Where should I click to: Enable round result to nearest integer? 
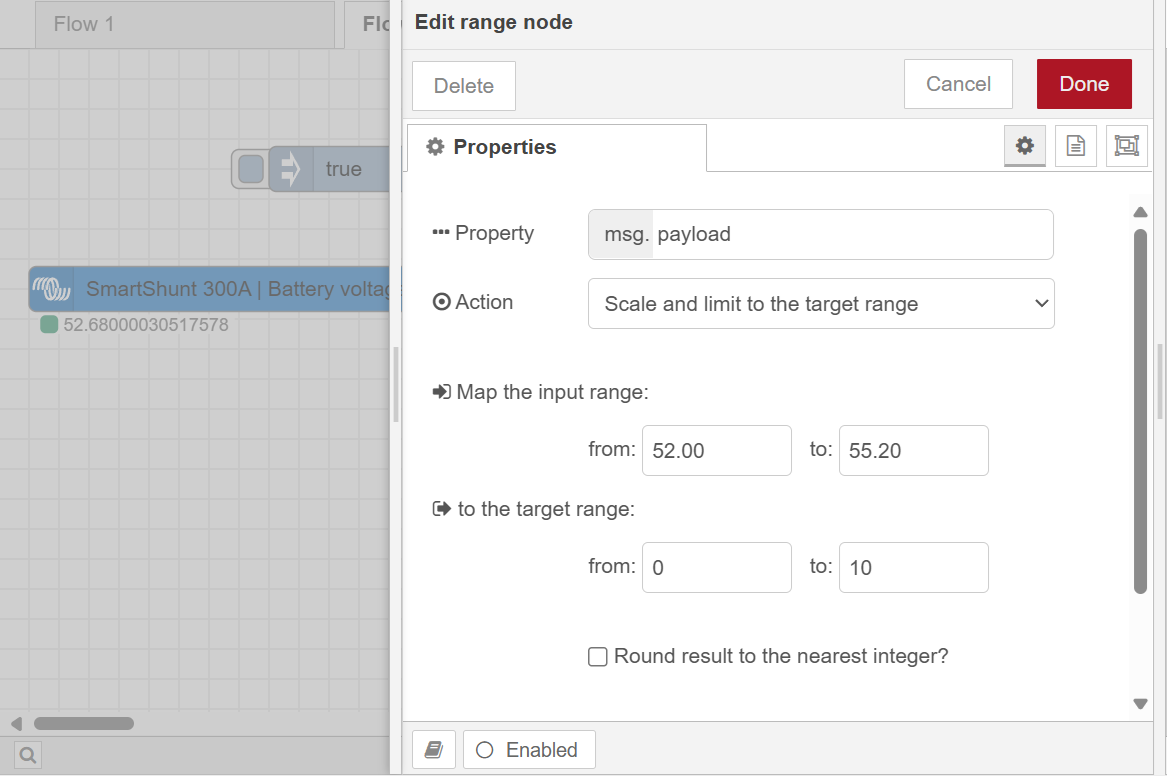pyautogui.click(x=598, y=657)
